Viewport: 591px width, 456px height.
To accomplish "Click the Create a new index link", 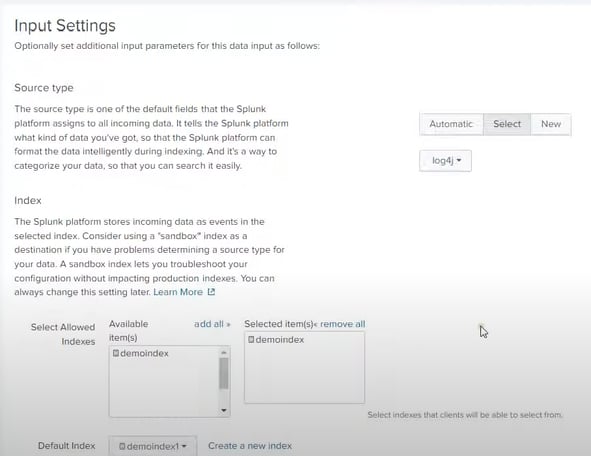I will (x=250, y=446).
